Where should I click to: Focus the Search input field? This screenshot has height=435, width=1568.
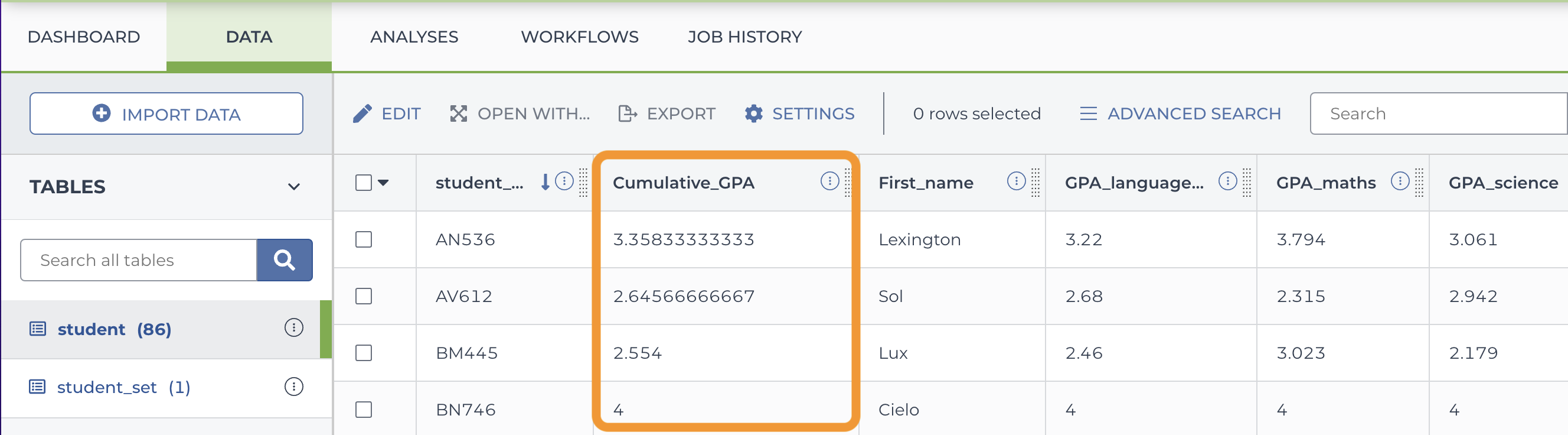[x=1439, y=113]
